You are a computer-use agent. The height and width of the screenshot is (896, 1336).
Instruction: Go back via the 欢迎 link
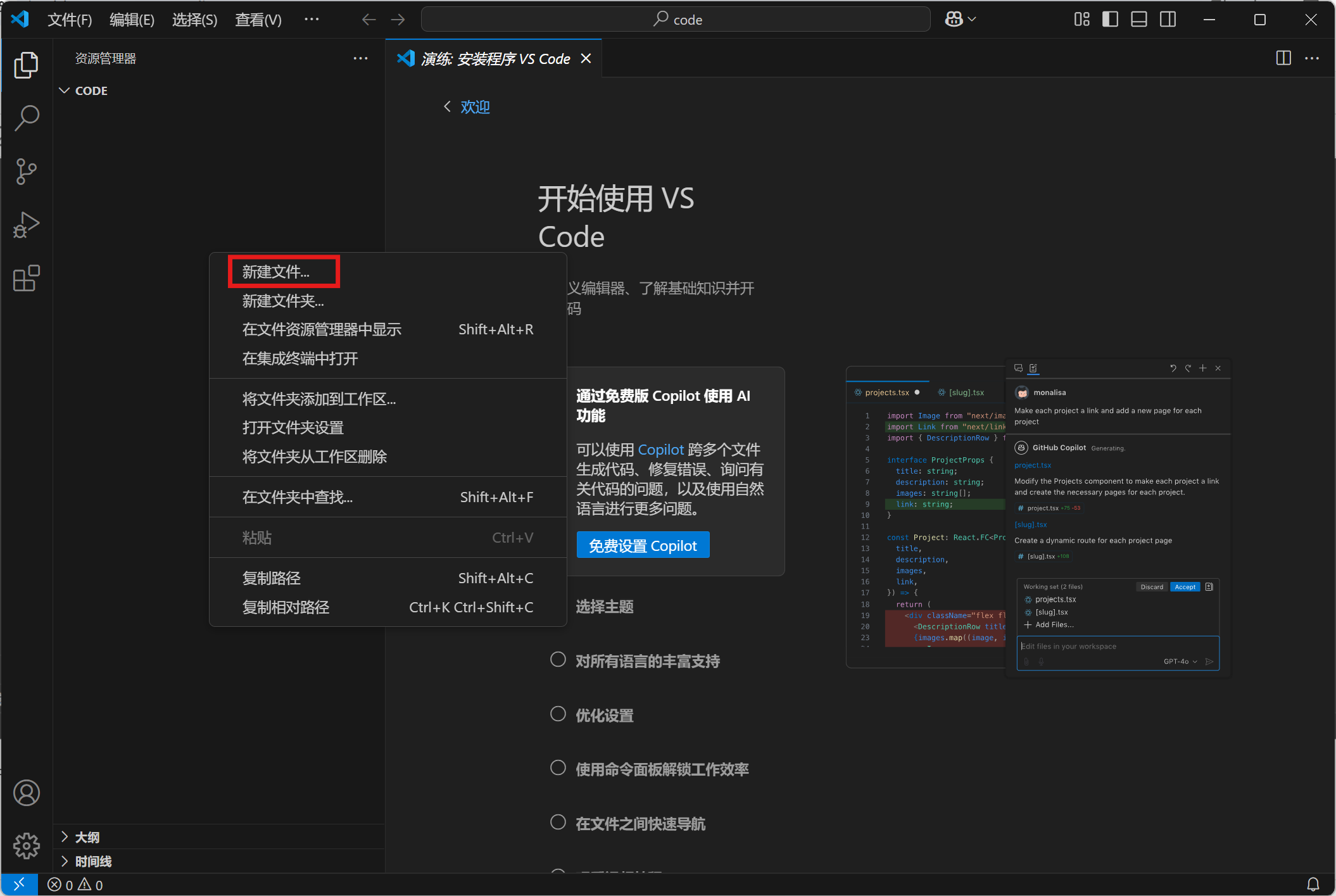(x=474, y=107)
